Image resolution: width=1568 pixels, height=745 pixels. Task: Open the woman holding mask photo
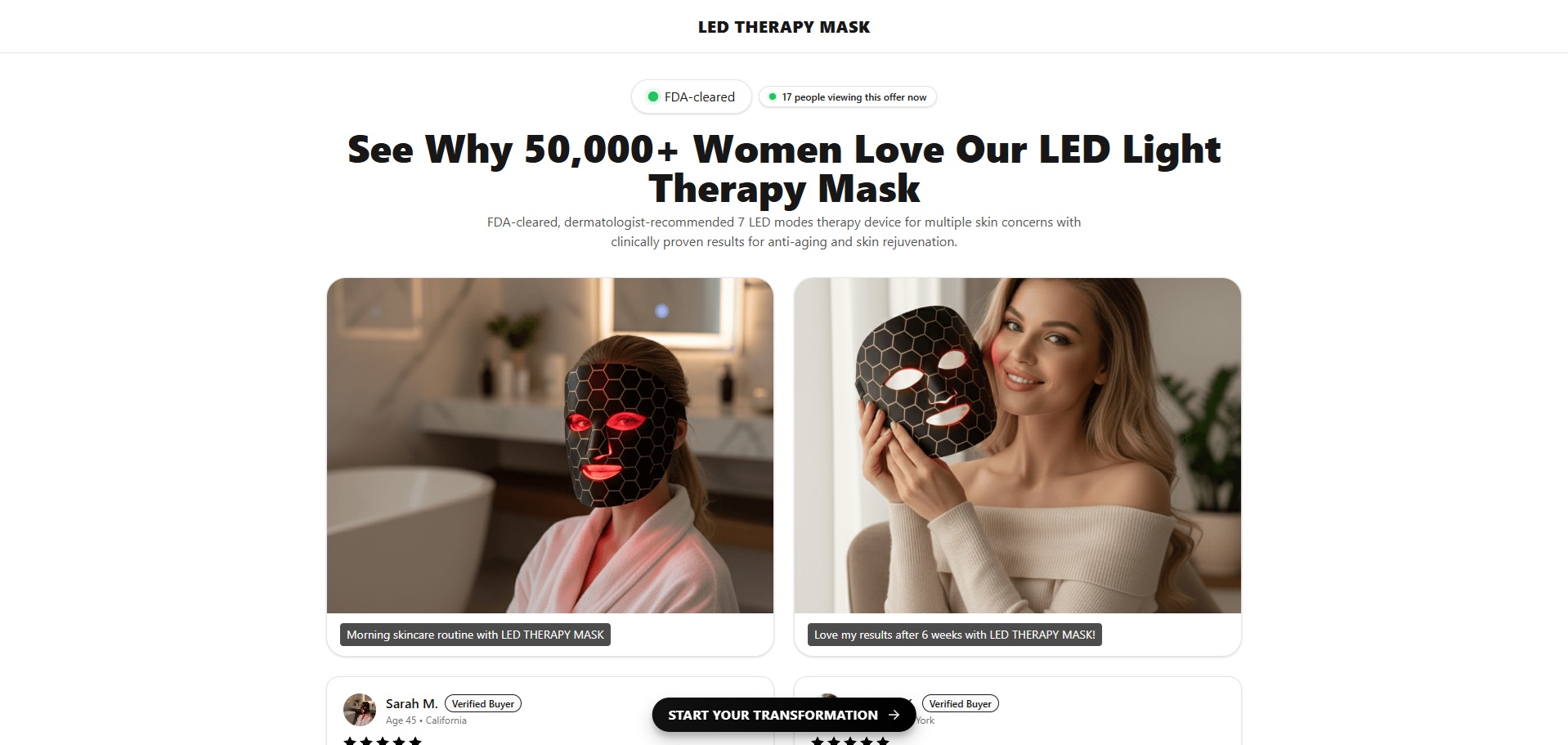[x=1018, y=446]
